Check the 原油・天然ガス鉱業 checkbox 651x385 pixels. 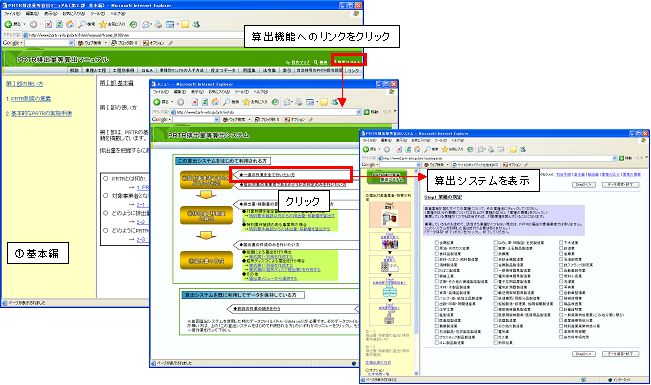point(436,248)
